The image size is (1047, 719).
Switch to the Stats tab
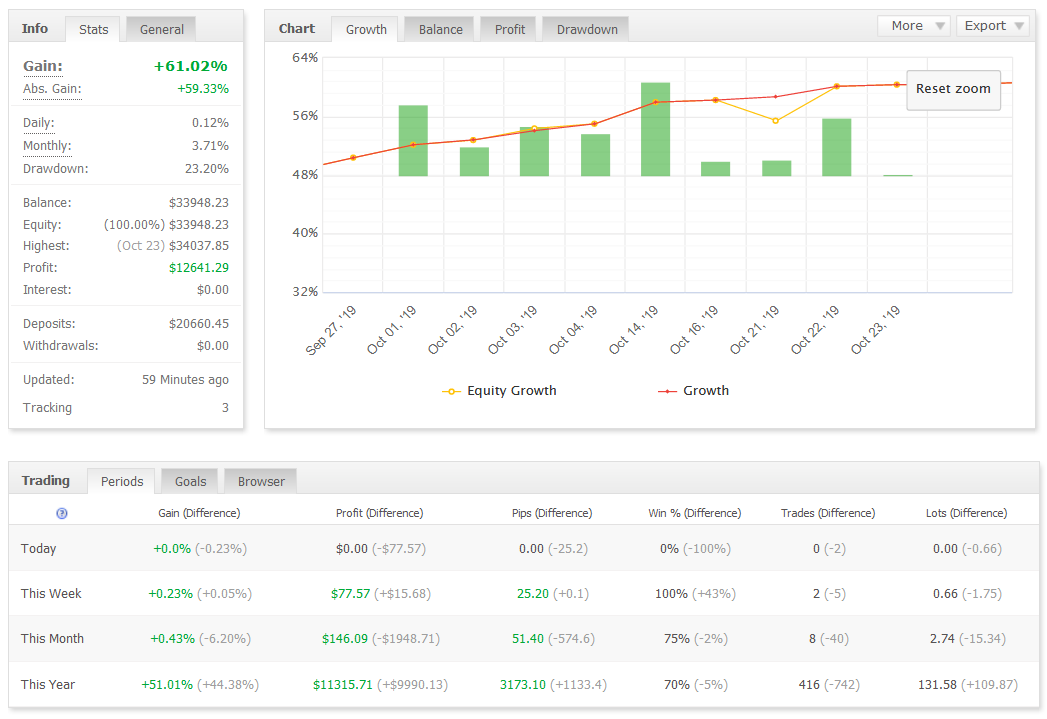click(93, 29)
